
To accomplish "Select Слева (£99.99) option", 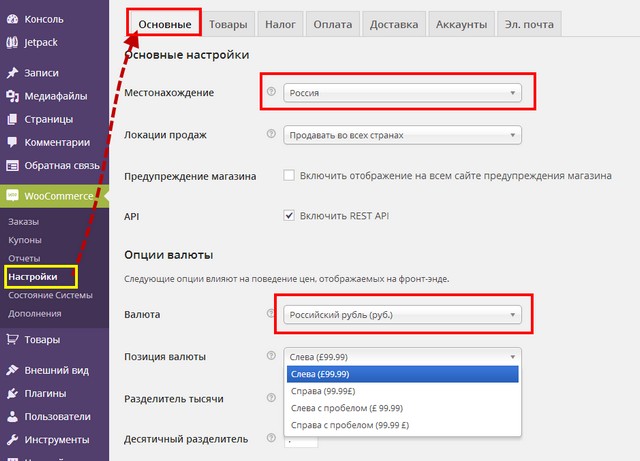I will [x=402, y=374].
